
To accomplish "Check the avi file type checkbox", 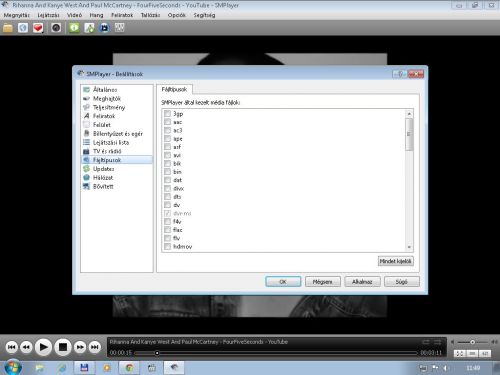I will tap(167, 155).
